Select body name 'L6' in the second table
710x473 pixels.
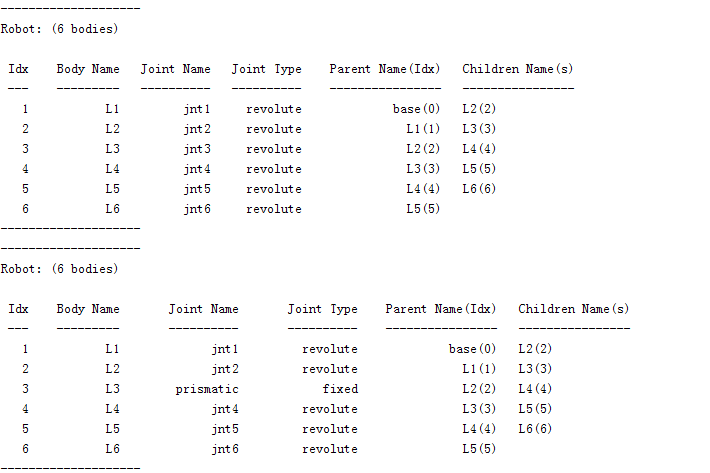click(x=112, y=449)
